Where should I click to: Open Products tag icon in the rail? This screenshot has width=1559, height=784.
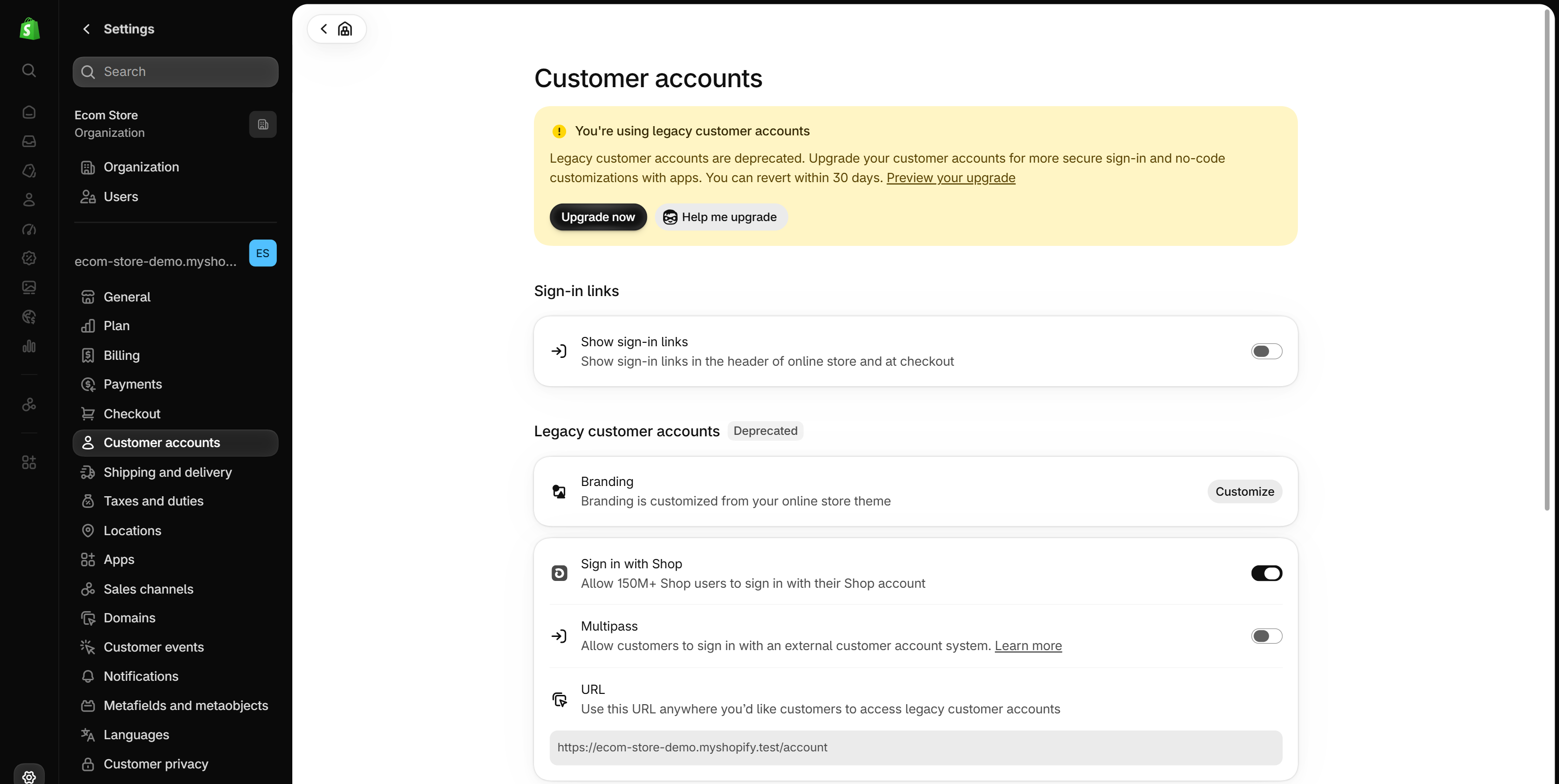[x=29, y=170]
